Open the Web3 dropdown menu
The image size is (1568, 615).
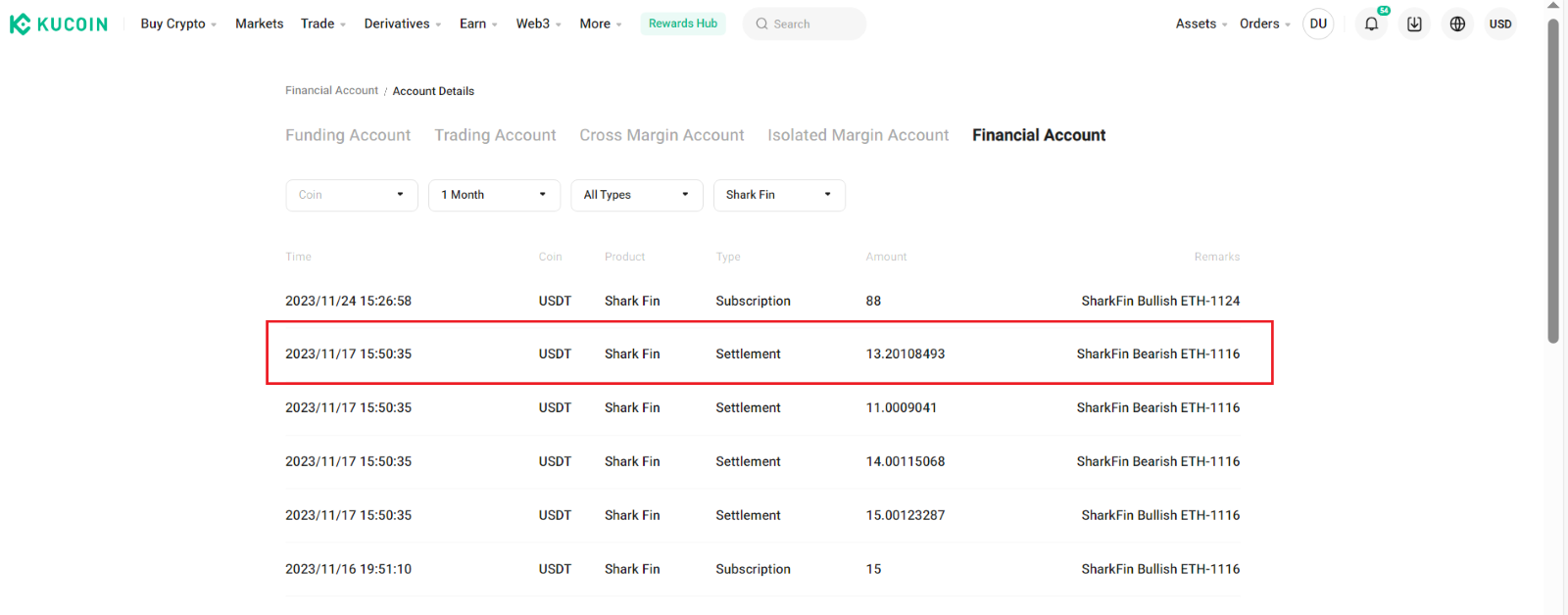point(538,24)
